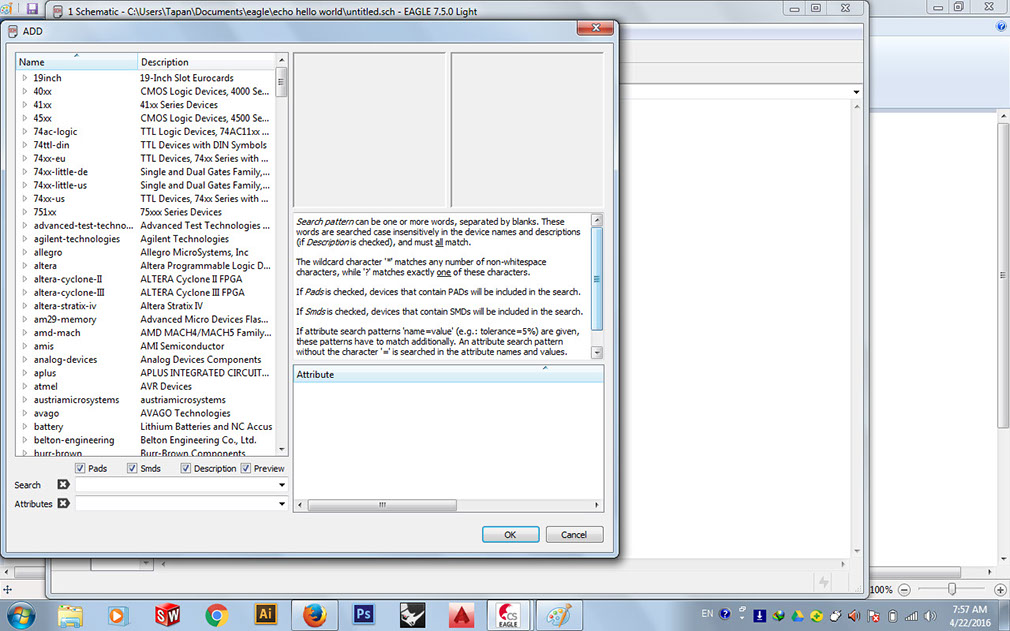
Task: Expand the battery library
Action: (x=24, y=426)
